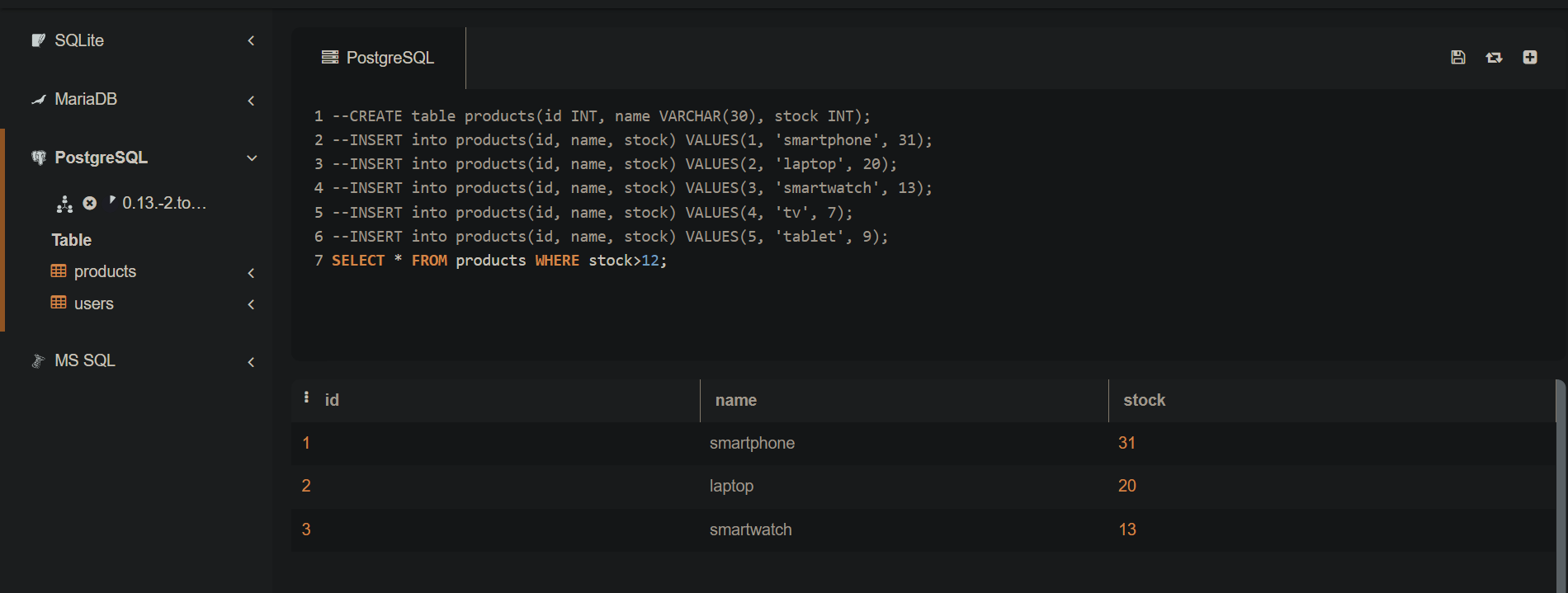
Task: Click the smartphone name cell
Action: click(x=752, y=443)
